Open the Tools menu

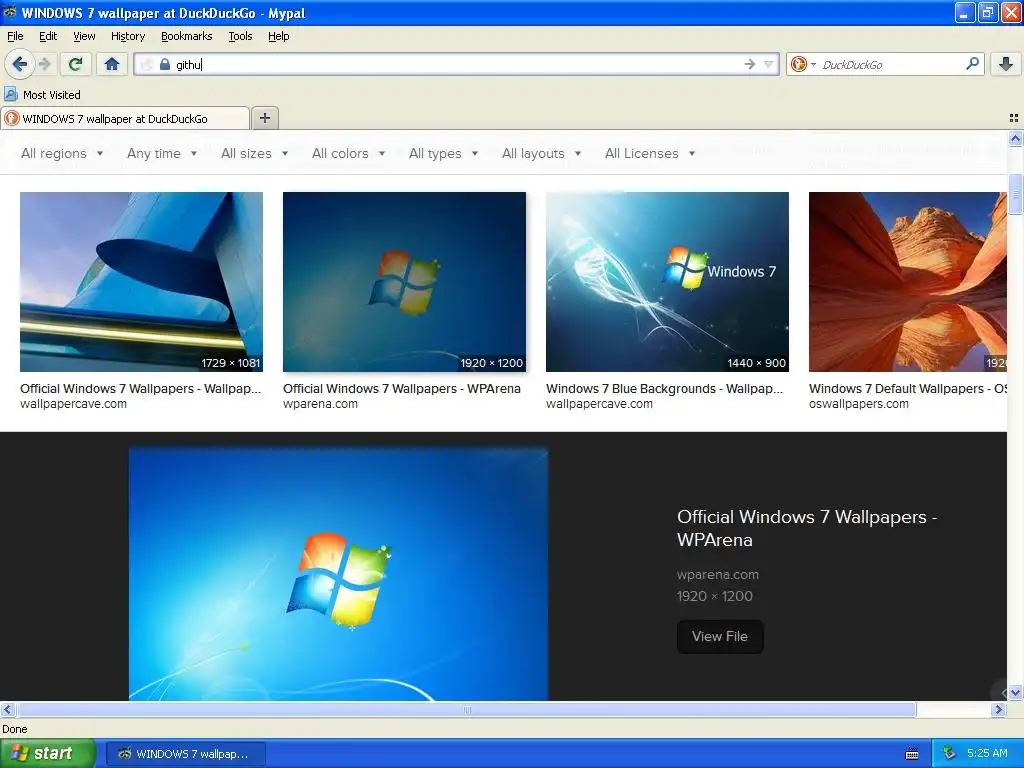[240, 36]
